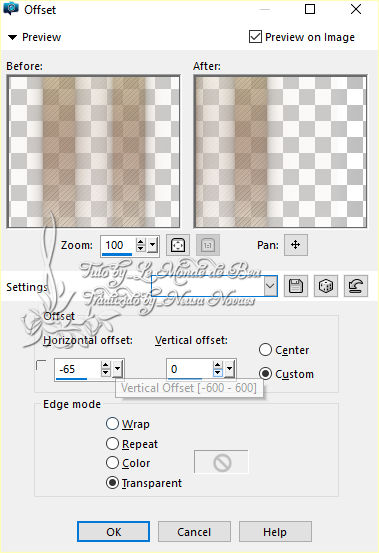Confirm the offset with OK

coord(114,531)
